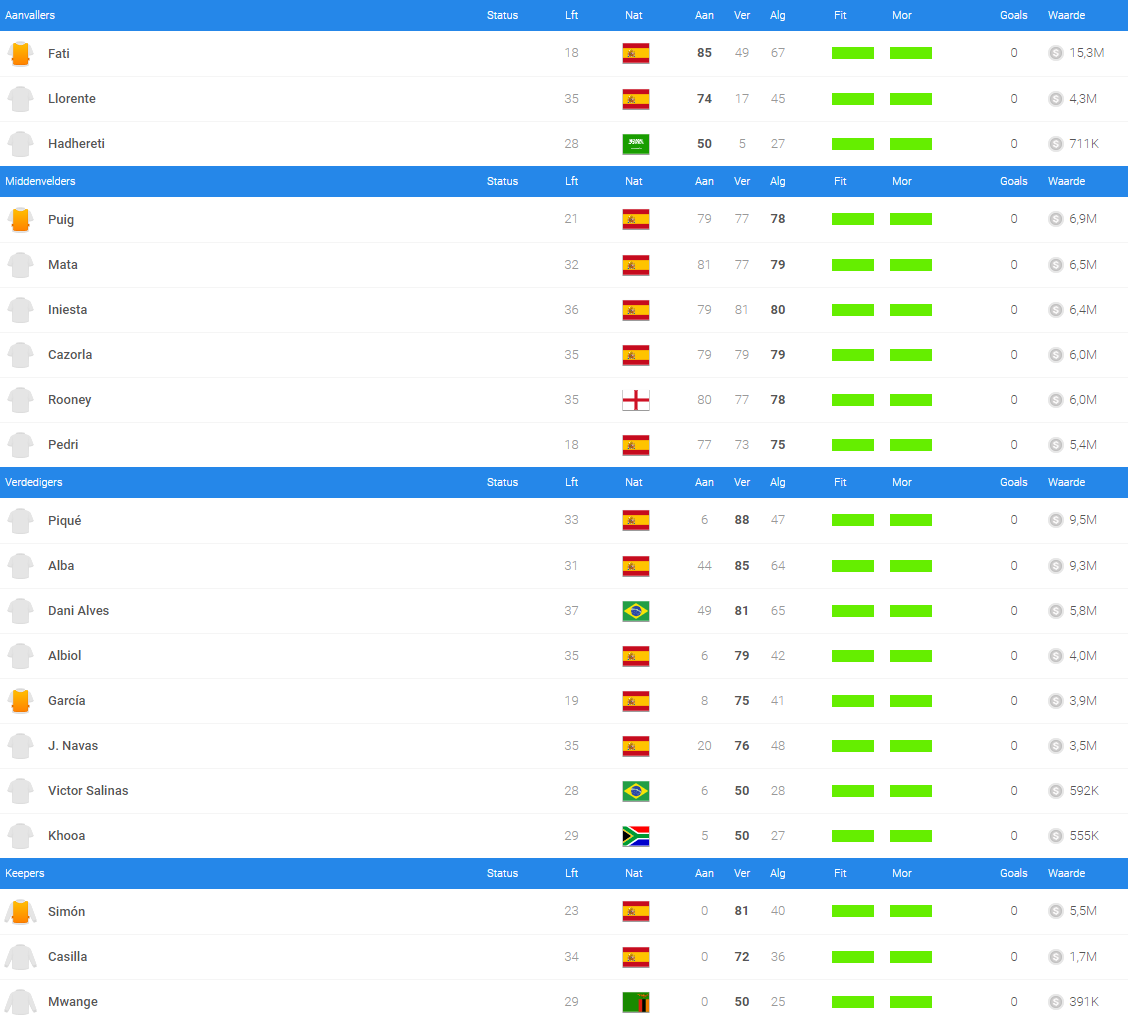This screenshot has width=1128, height=1017.
Task: Sort midfielders by the Lft column header
Action: click(x=571, y=181)
